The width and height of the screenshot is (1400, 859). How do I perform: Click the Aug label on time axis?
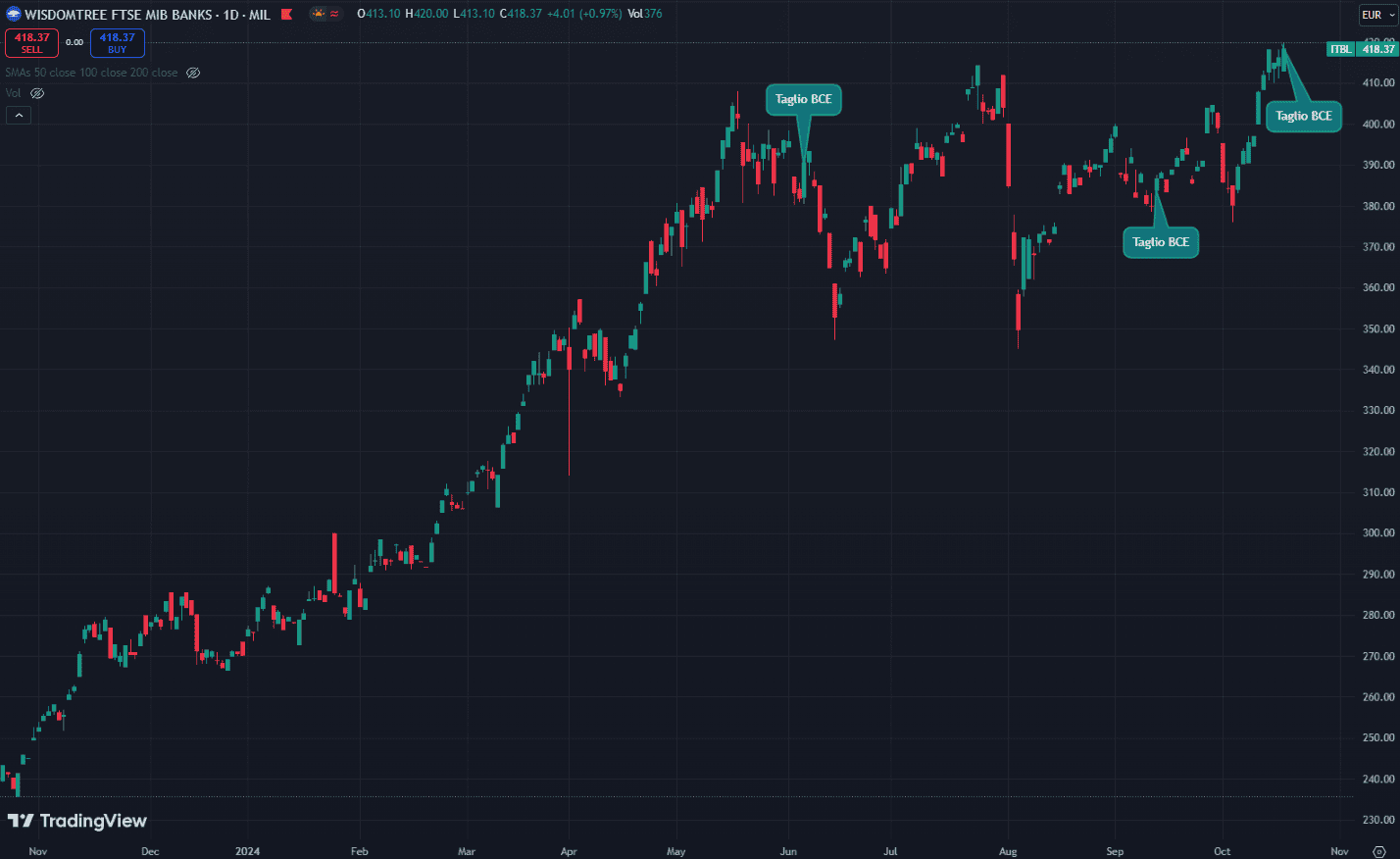click(1008, 851)
